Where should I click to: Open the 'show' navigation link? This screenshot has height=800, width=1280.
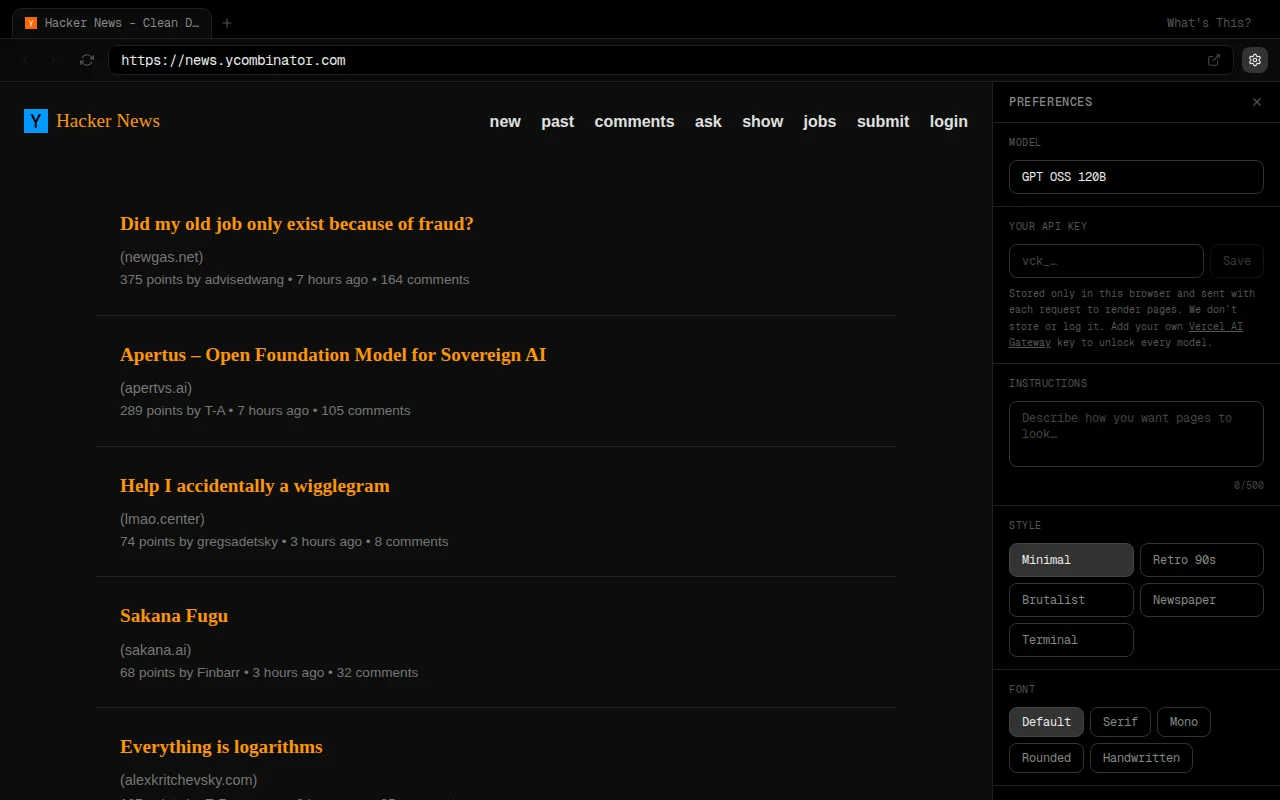[x=762, y=121]
